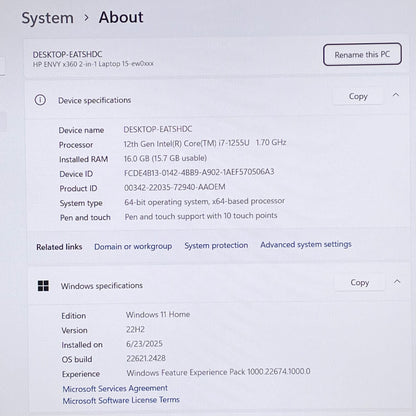416x416 pixels.
Task: Click the Experience label
Action: (81, 374)
